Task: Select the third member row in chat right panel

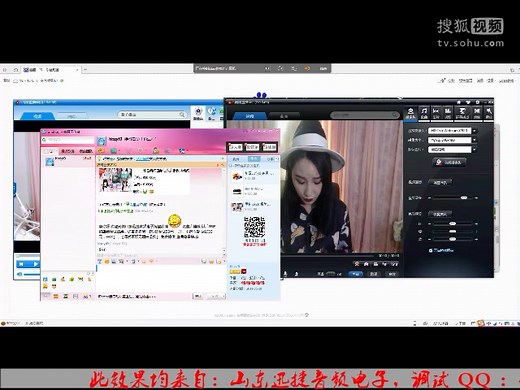Action: (253, 206)
